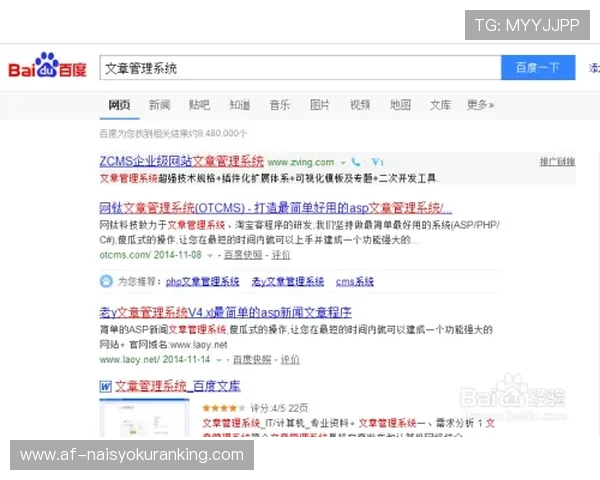Click the 百度一下 search button
Viewport: 600px width, 480px height.
pos(538,68)
